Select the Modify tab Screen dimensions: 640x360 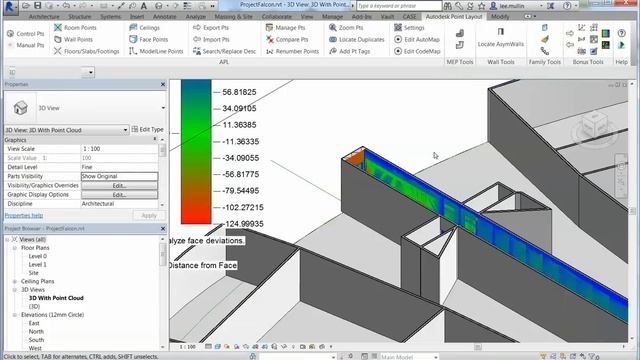pos(500,17)
